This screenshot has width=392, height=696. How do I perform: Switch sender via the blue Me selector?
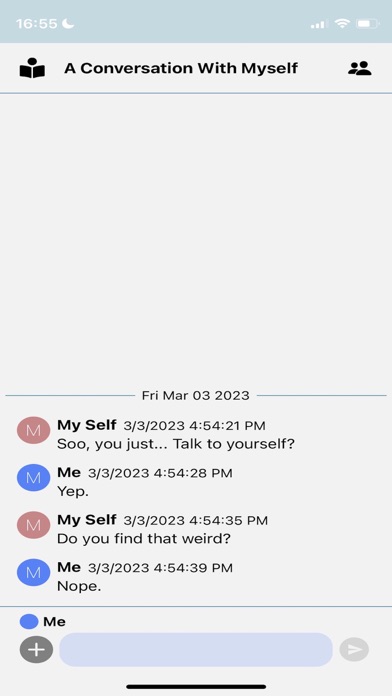click(43, 621)
